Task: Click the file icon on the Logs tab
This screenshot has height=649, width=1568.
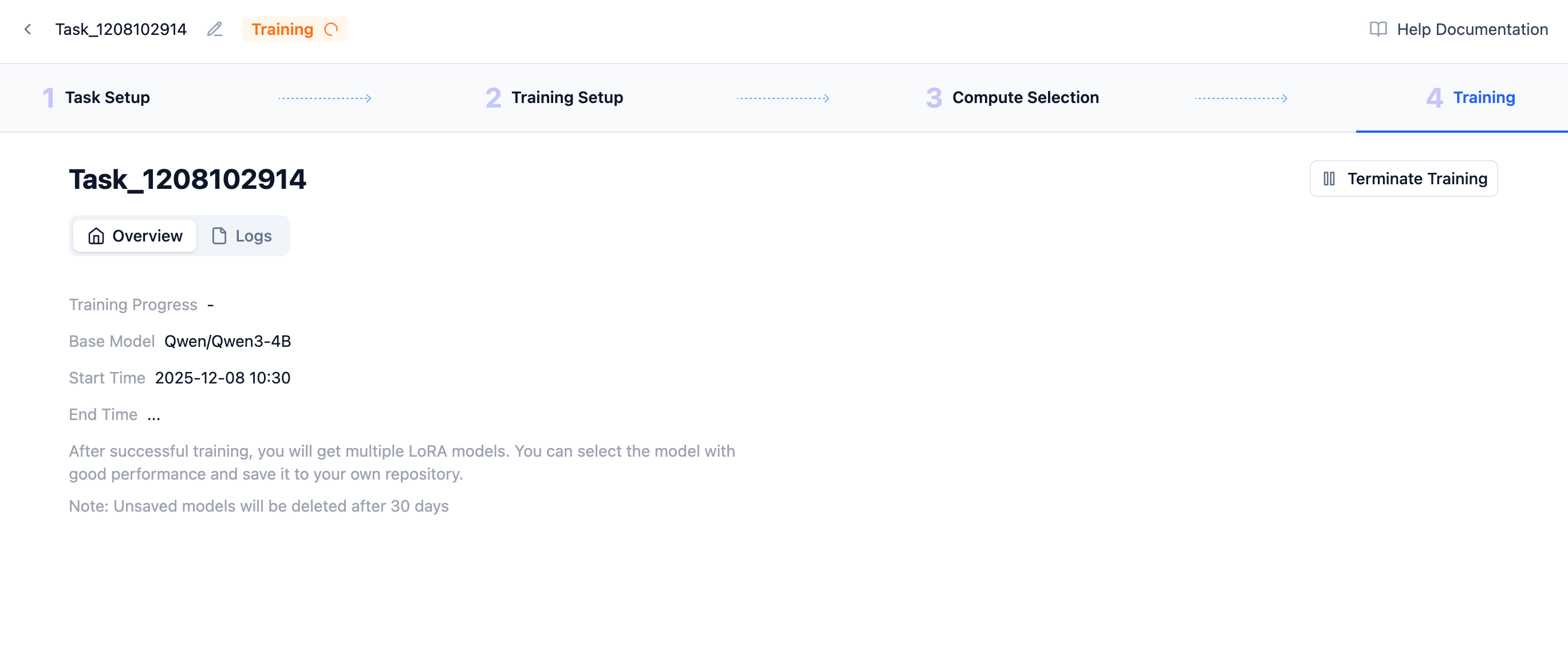Action: [218, 236]
